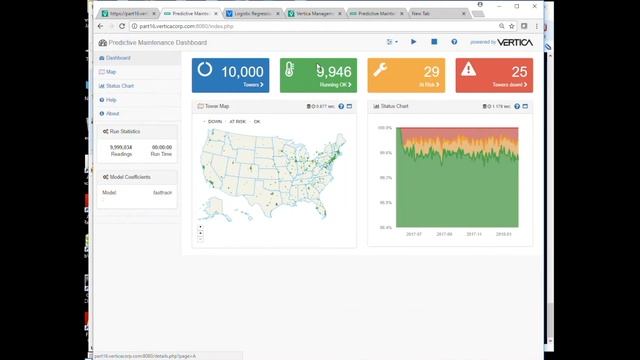640x360 pixels.
Task: Close the active Predictive Maintenance tab
Action: pos(216,13)
